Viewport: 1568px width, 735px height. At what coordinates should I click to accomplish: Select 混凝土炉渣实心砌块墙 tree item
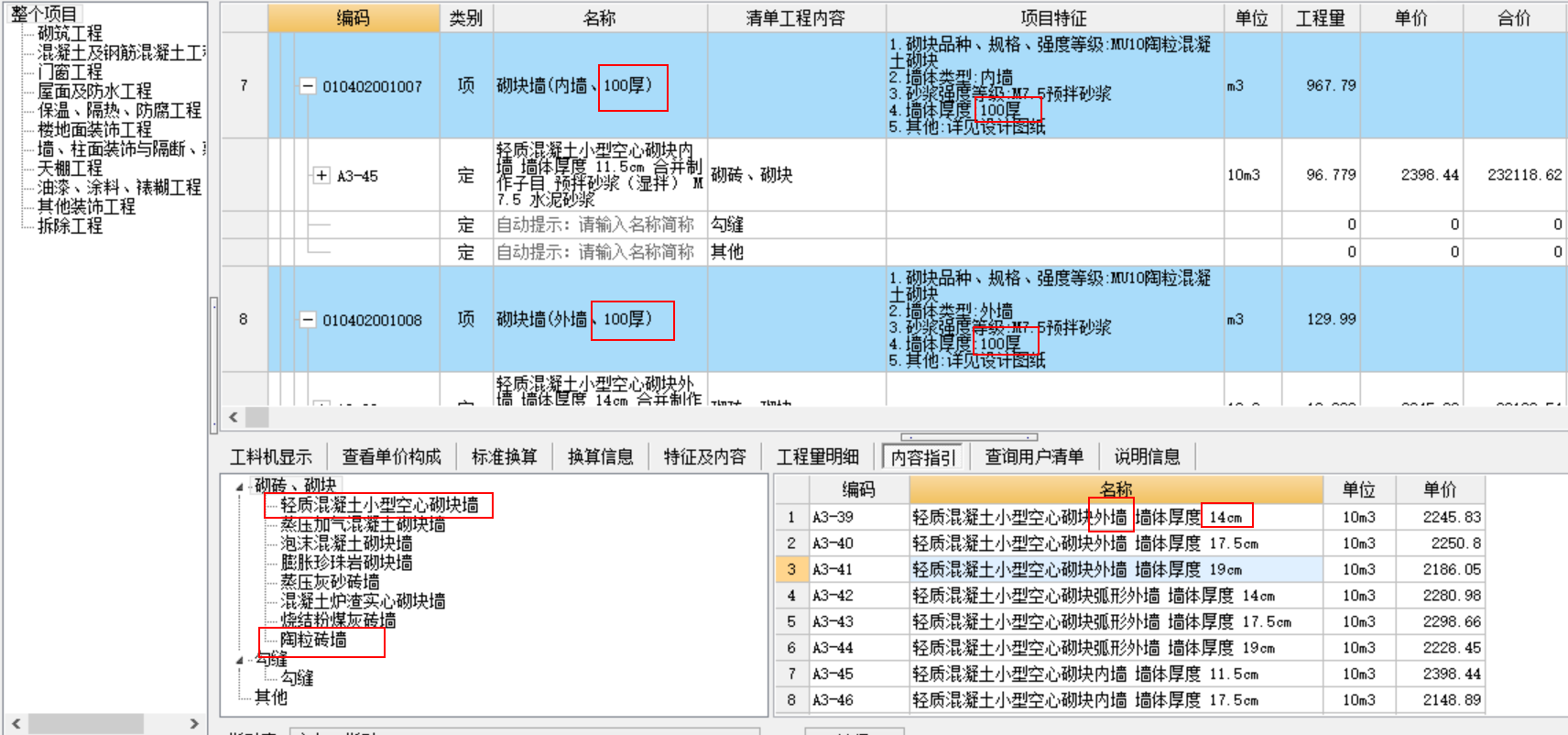tap(363, 601)
